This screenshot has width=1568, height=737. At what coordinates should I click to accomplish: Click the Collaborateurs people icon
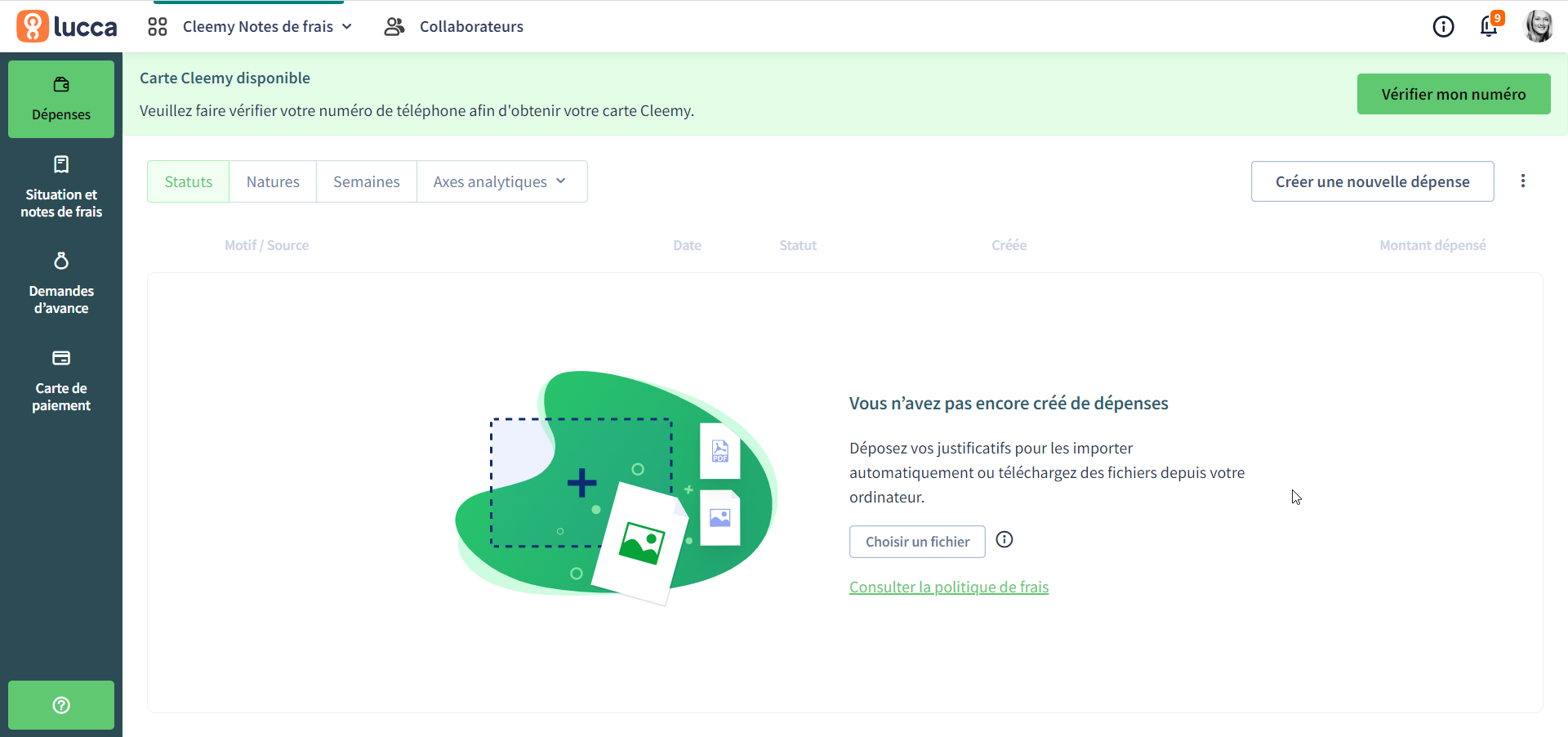(394, 27)
